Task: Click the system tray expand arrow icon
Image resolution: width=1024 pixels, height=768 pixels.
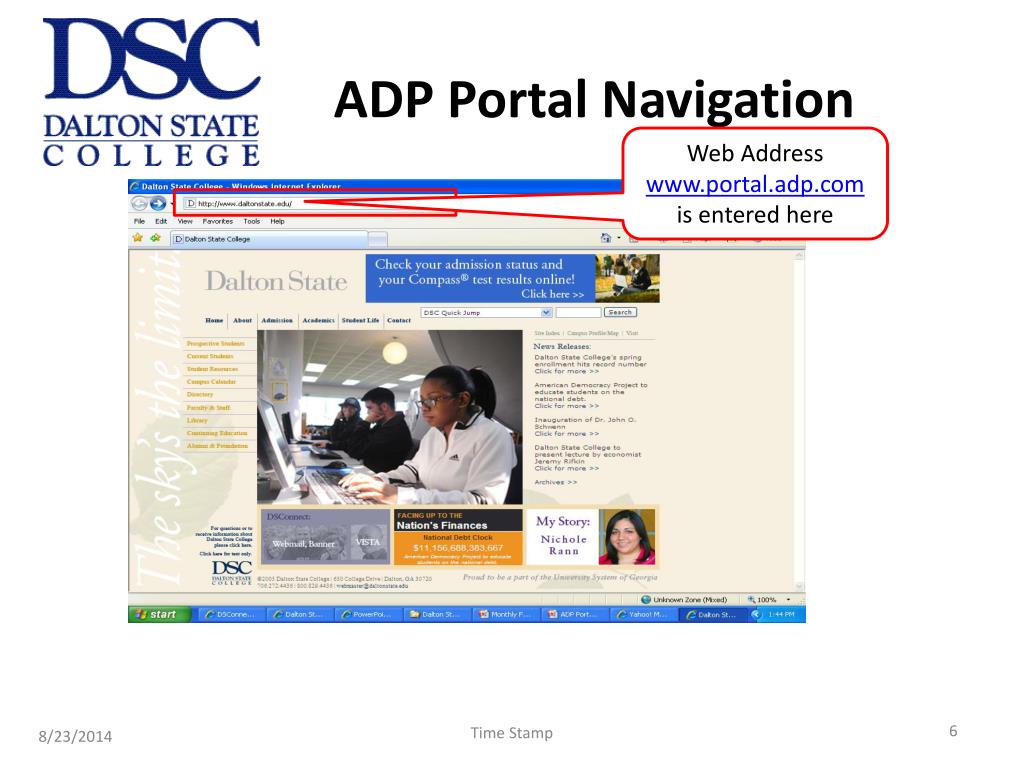Action: pyautogui.click(x=756, y=615)
